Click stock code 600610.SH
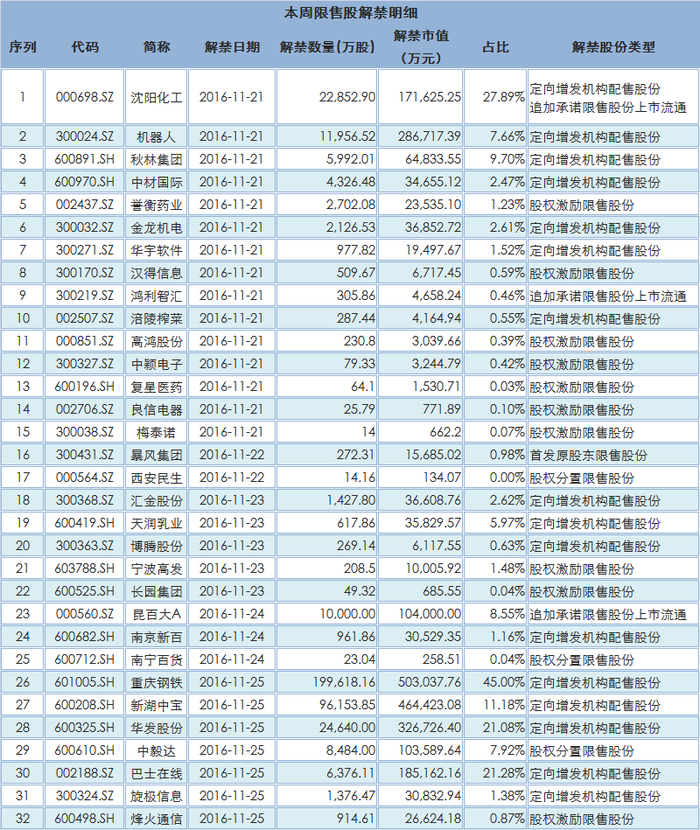The width and height of the screenshot is (700, 830). 85,751
